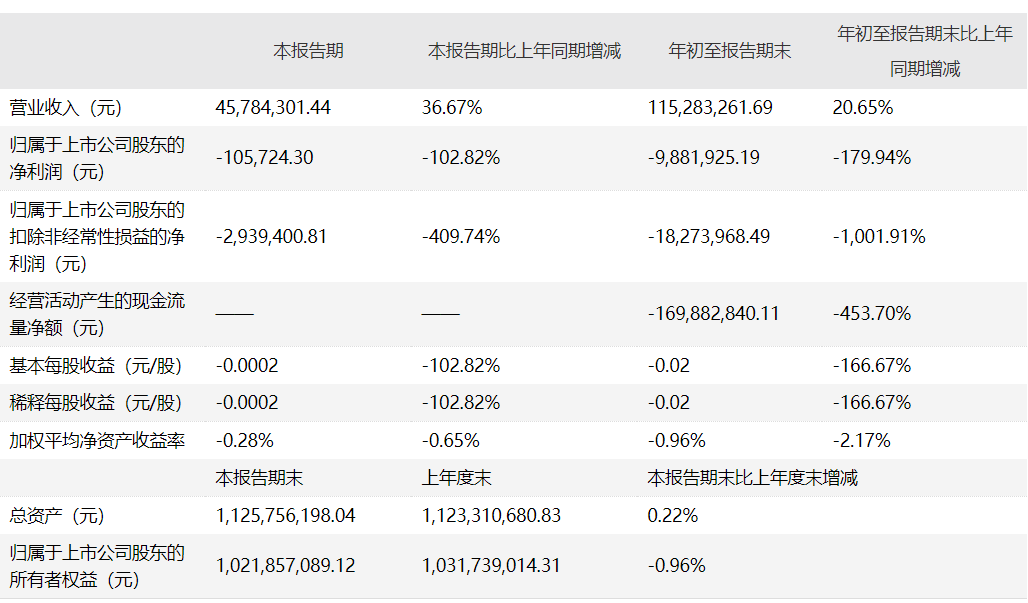The width and height of the screenshot is (1028, 603).
Task: Select the equity value 1,031,739,014.31
Action: coord(492,565)
